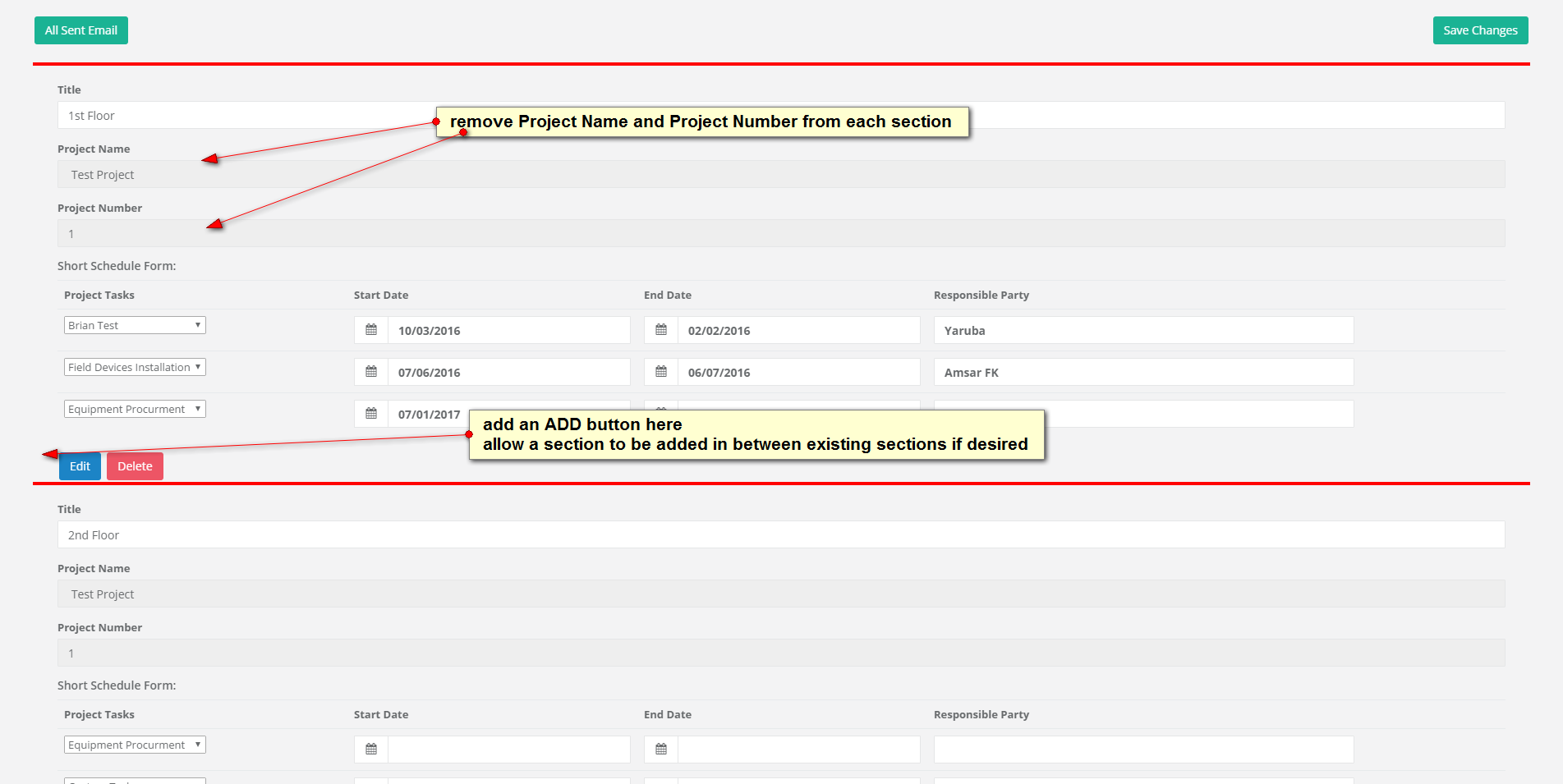The width and height of the screenshot is (1563, 784).
Task: Save changes to the schedule
Action: (x=1480, y=30)
